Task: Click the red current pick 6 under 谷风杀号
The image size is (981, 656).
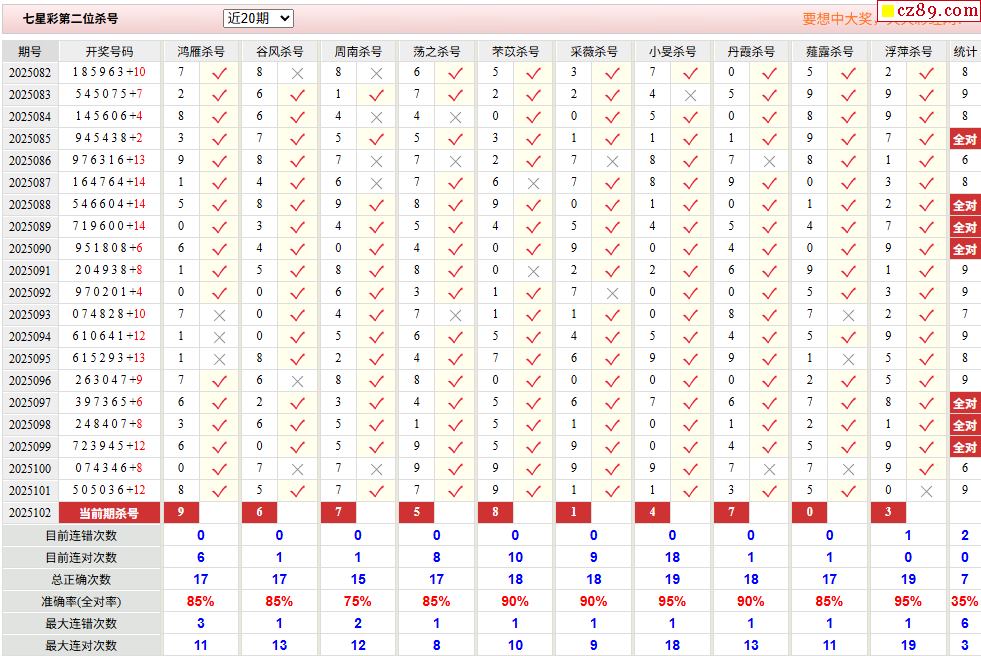Action: (260, 512)
